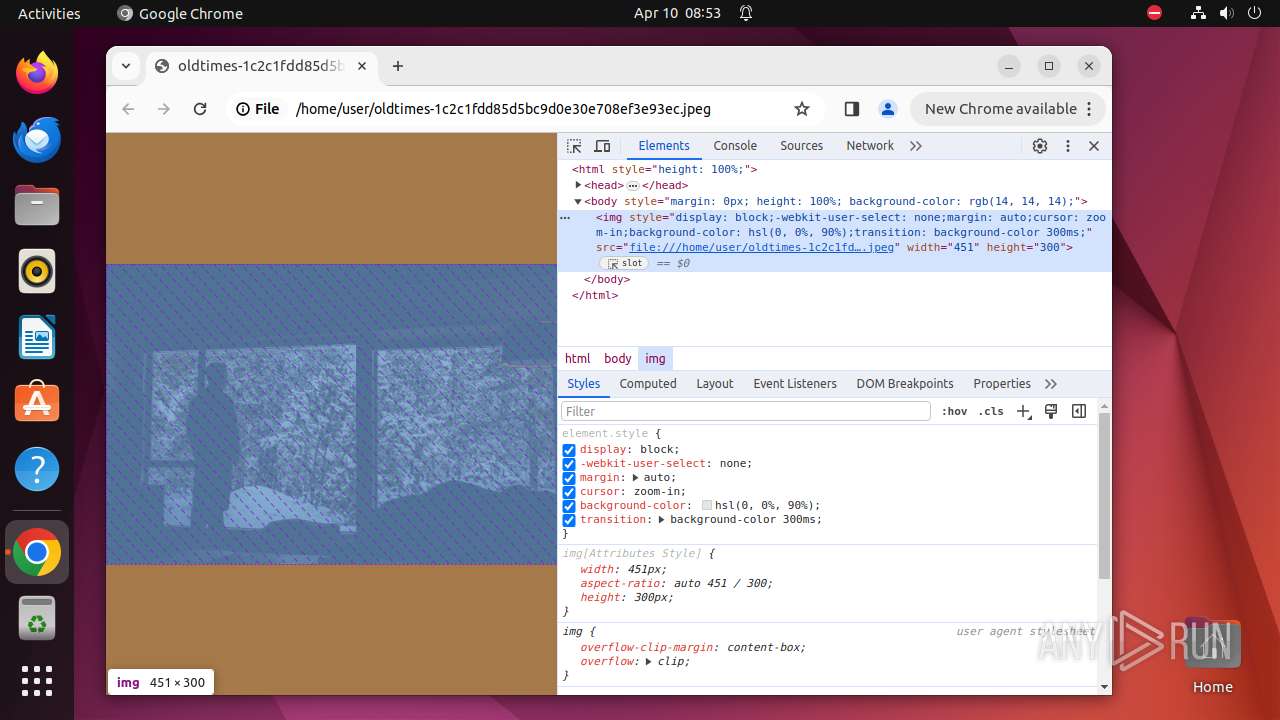Viewport: 1280px width, 720px height.
Task: Open the Layout pane tab
Action: 715,384
